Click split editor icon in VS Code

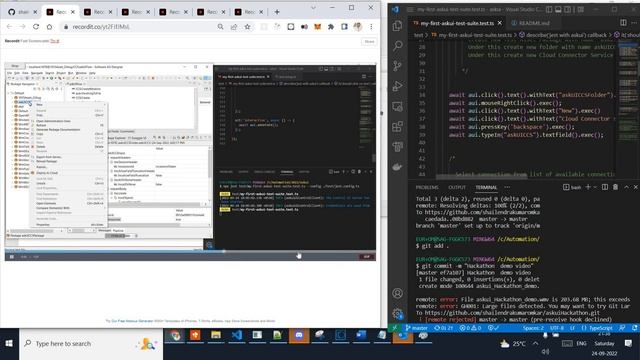(x=623, y=23)
